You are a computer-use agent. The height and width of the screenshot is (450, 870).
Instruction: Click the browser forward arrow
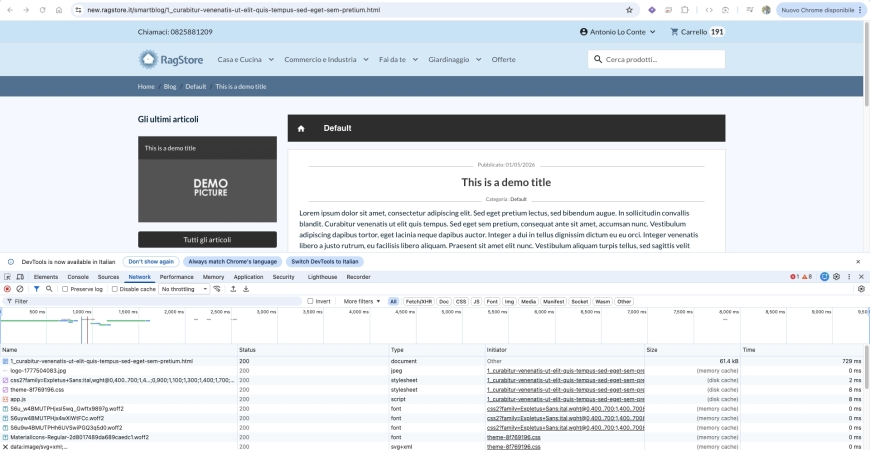(26, 10)
